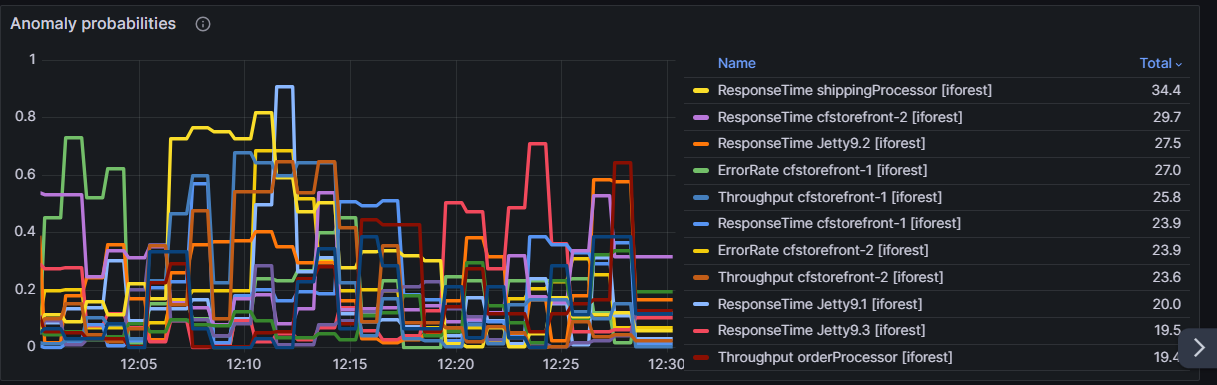Toggle ResponseTime shippingProcessor series in legend
Viewport: 1217px width, 385px height.
(855, 90)
